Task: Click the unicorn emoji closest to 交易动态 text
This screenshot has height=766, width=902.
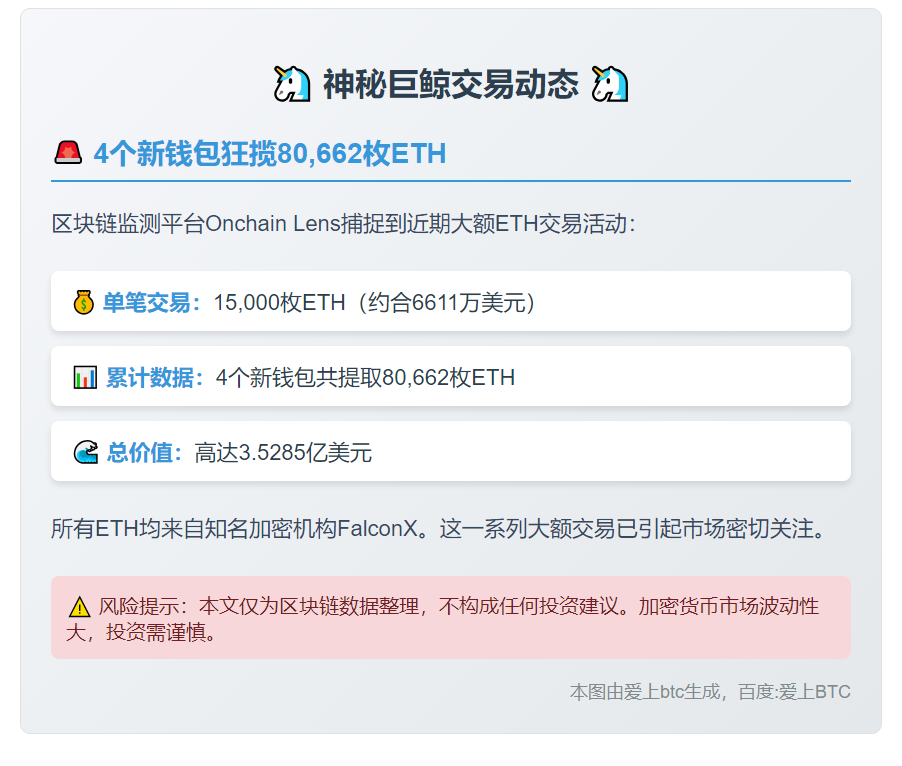Action: click(x=609, y=84)
